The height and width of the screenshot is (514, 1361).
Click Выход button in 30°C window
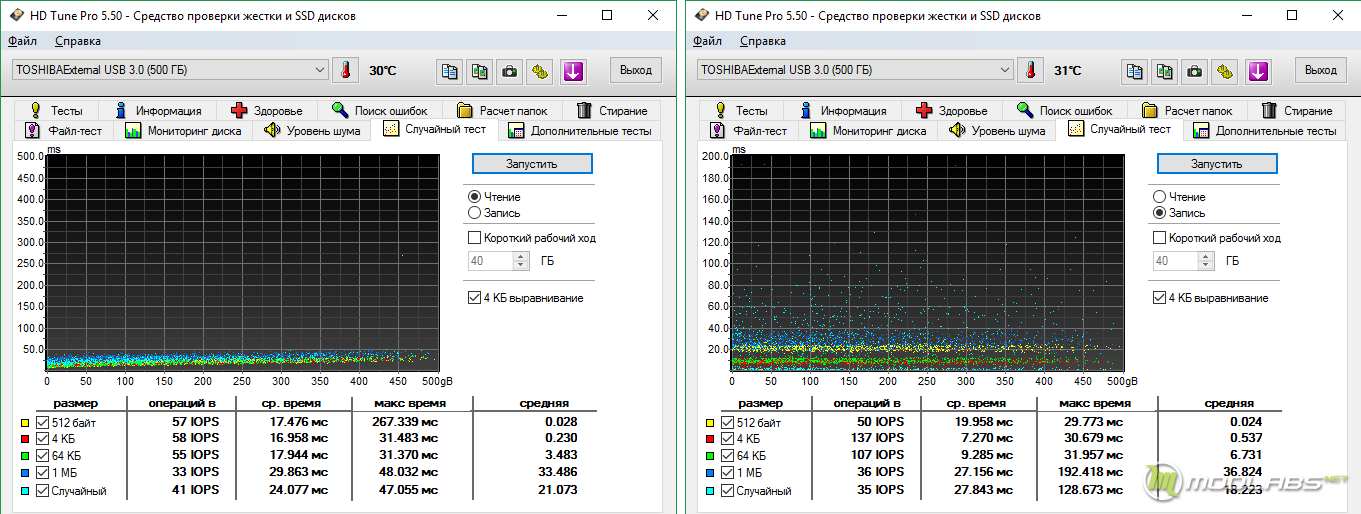635,70
